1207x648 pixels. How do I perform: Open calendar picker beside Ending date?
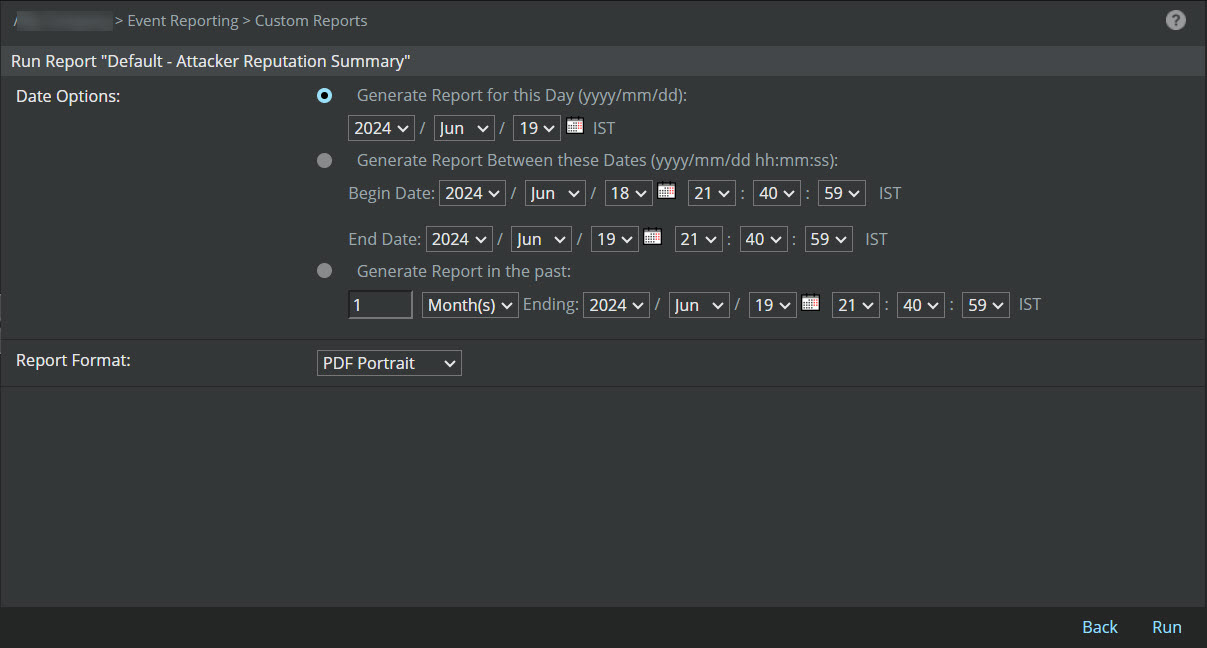point(811,303)
